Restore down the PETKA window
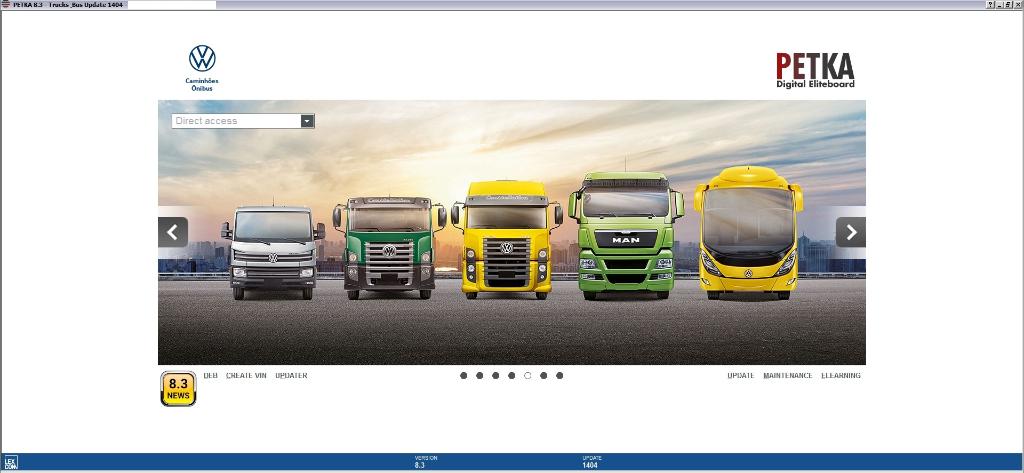This screenshot has width=1024, height=473. tap(1009, 5)
